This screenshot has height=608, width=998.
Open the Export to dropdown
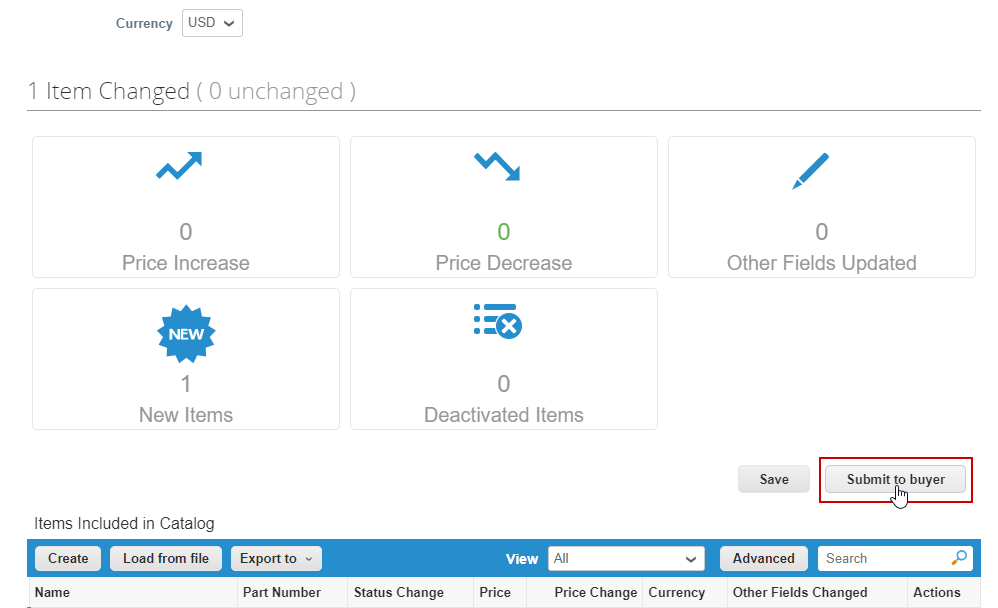[276, 558]
